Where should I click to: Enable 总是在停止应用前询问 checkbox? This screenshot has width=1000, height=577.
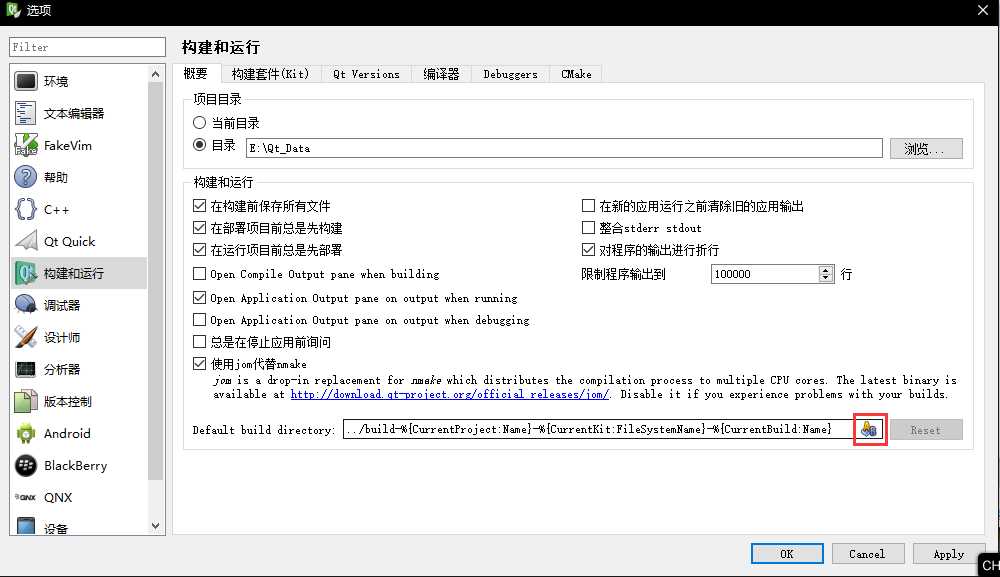point(200,342)
